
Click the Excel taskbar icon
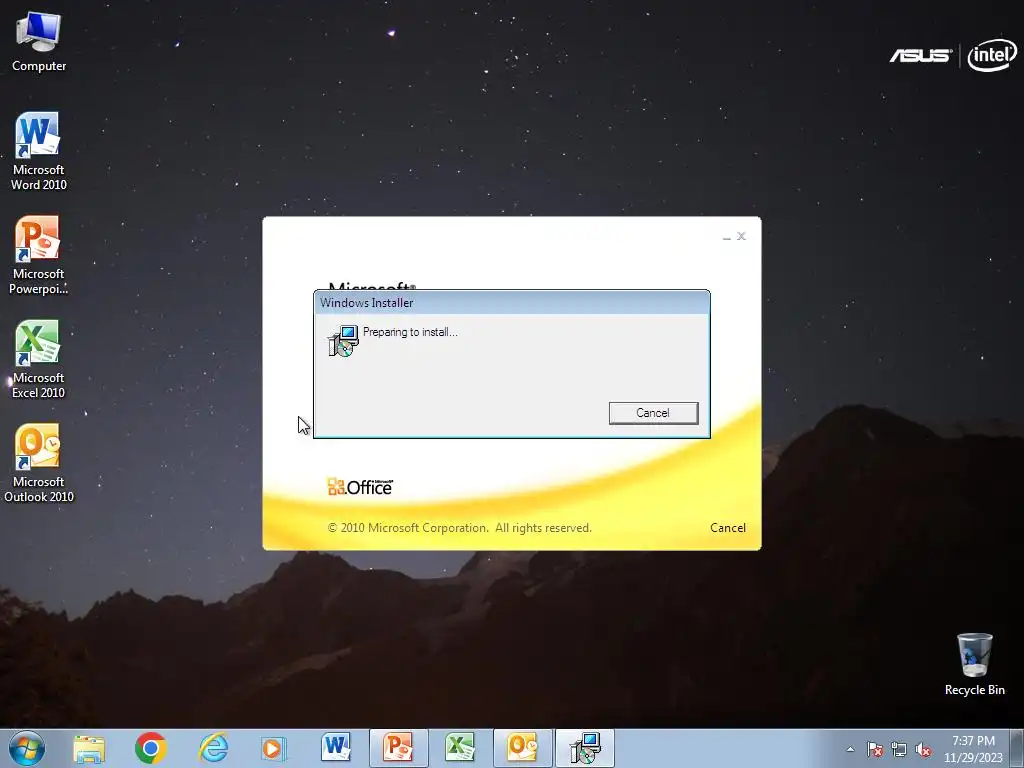(460, 748)
